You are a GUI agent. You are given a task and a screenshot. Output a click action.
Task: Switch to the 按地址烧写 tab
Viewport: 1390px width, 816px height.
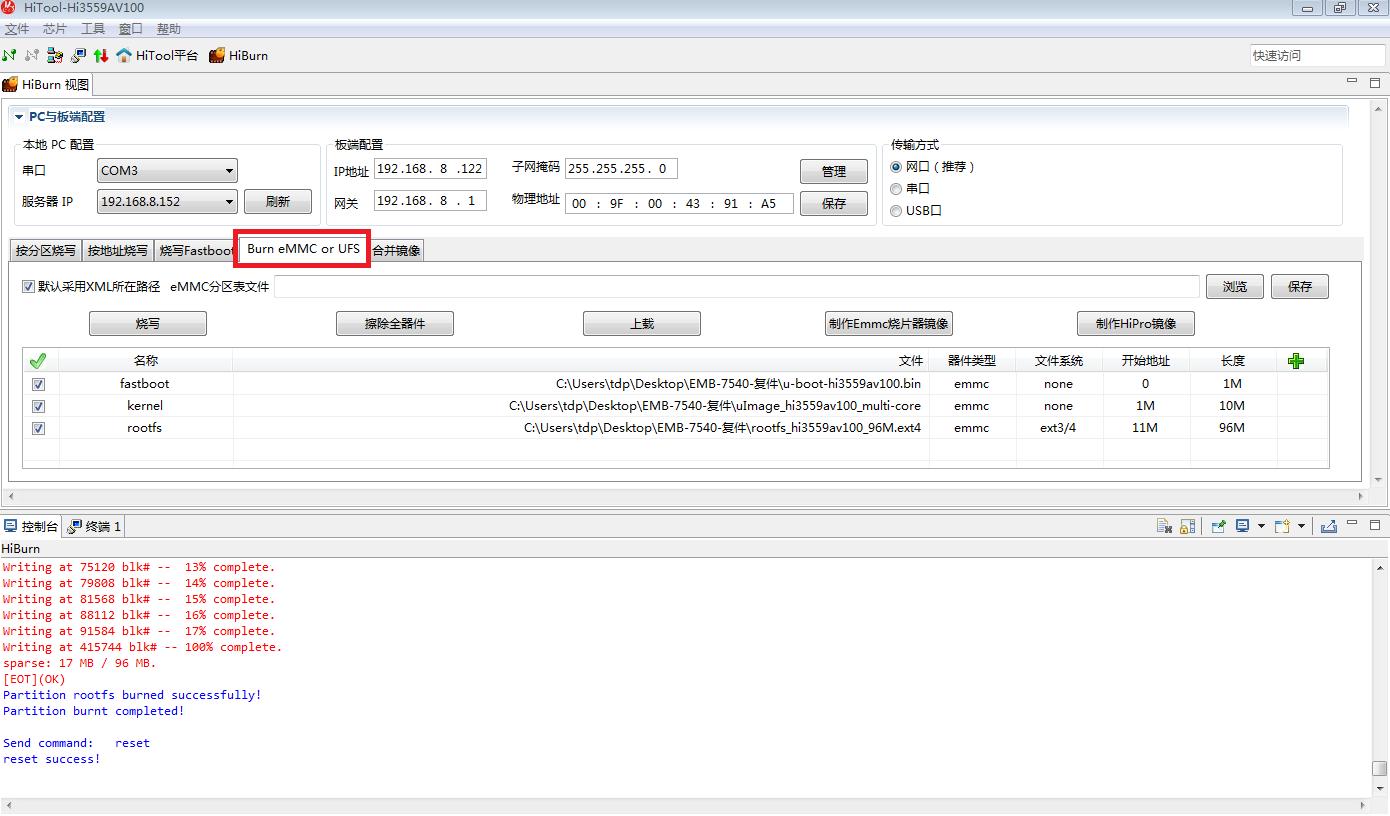pyautogui.click(x=117, y=251)
